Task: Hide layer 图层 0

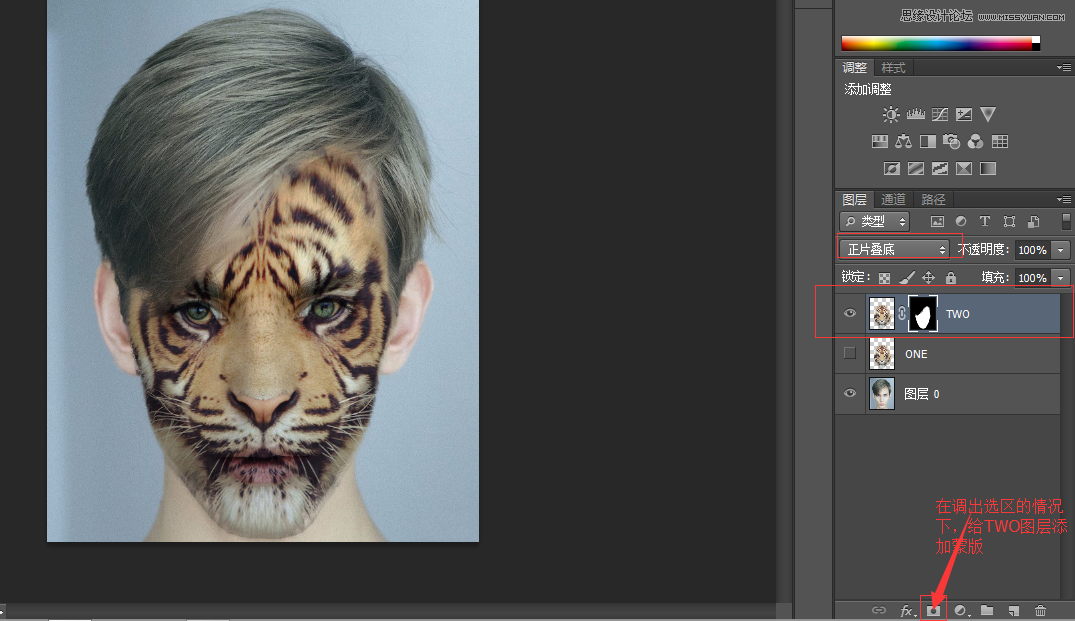Action: click(x=850, y=393)
